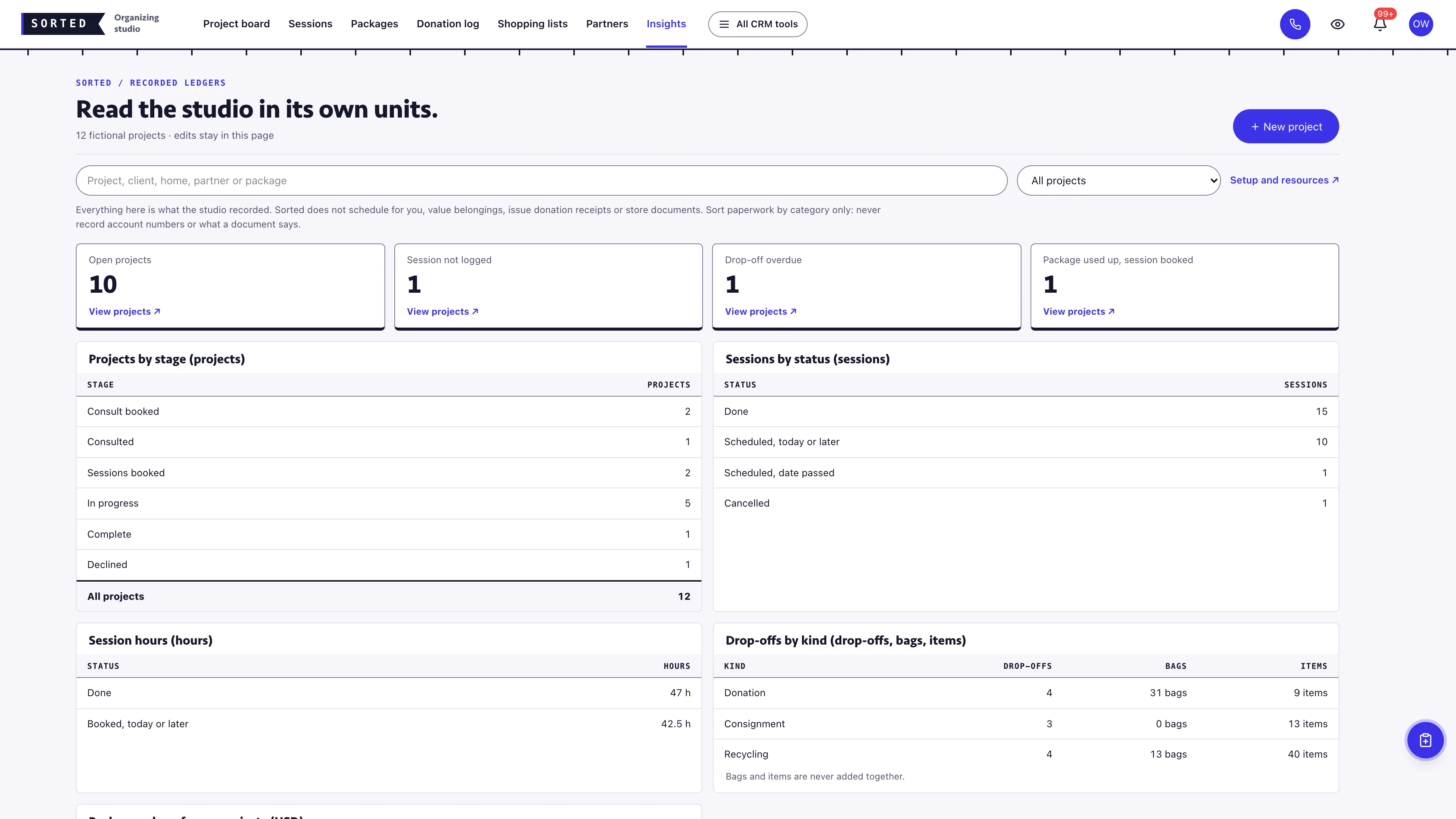
Task: Select the Consulted stage row
Action: click(x=389, y=442)
